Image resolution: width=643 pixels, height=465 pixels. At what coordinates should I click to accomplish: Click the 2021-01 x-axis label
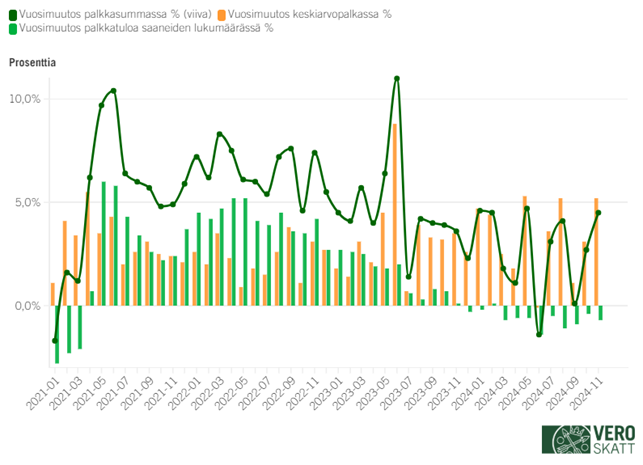pos(45,393)
